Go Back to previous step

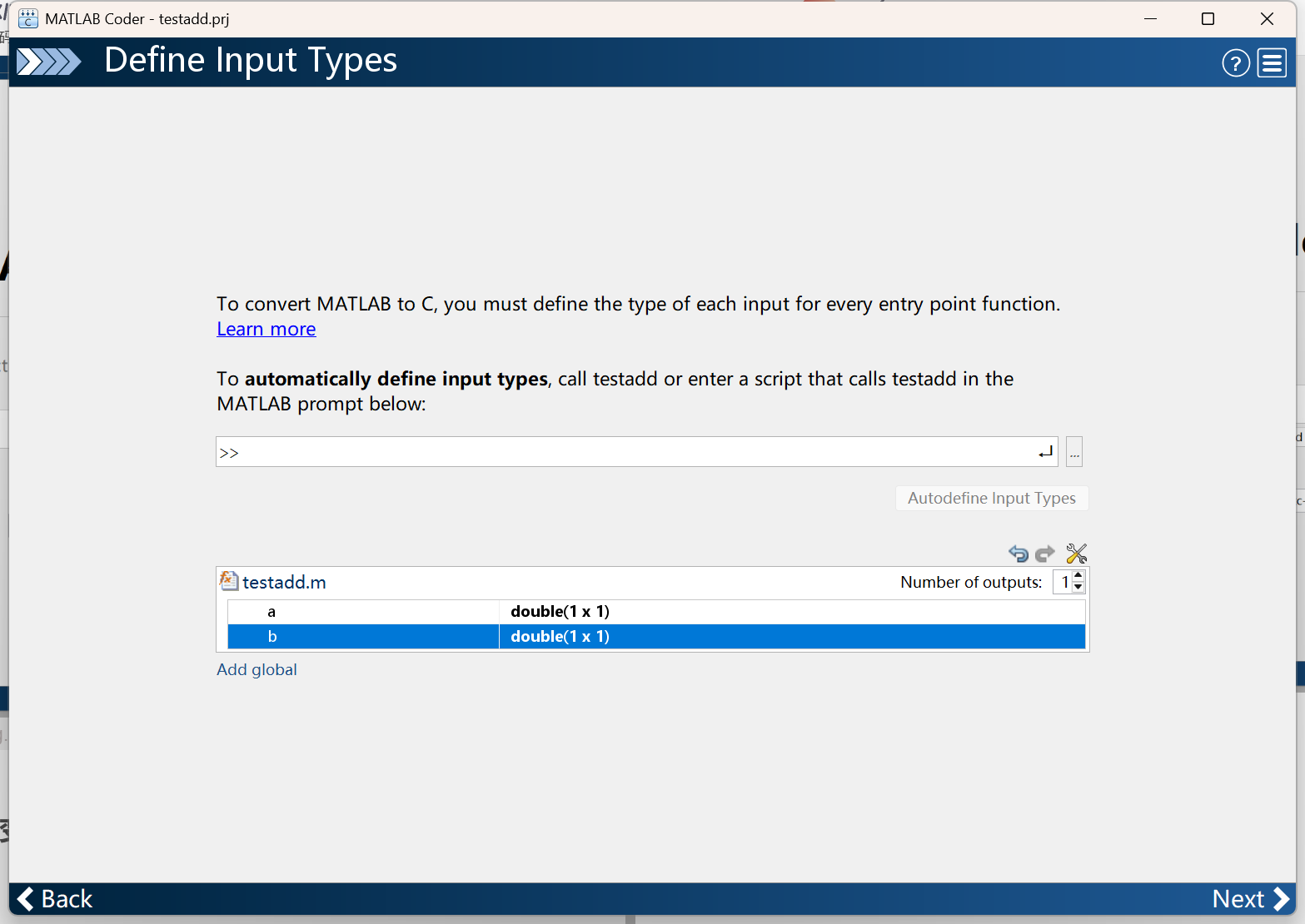(55, 899)
